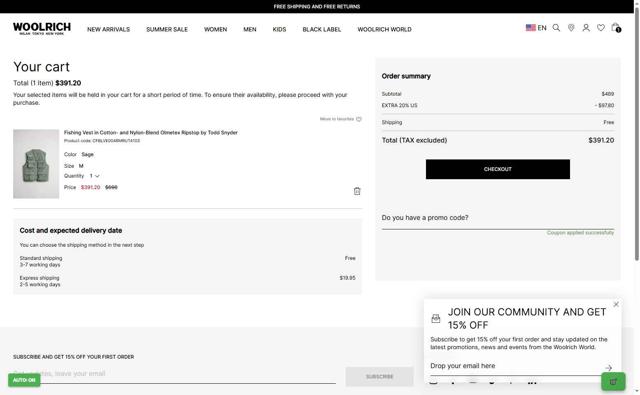Click the Subscribe button in footer
This screenshot has width=640, height=395.
coord(379,376)
